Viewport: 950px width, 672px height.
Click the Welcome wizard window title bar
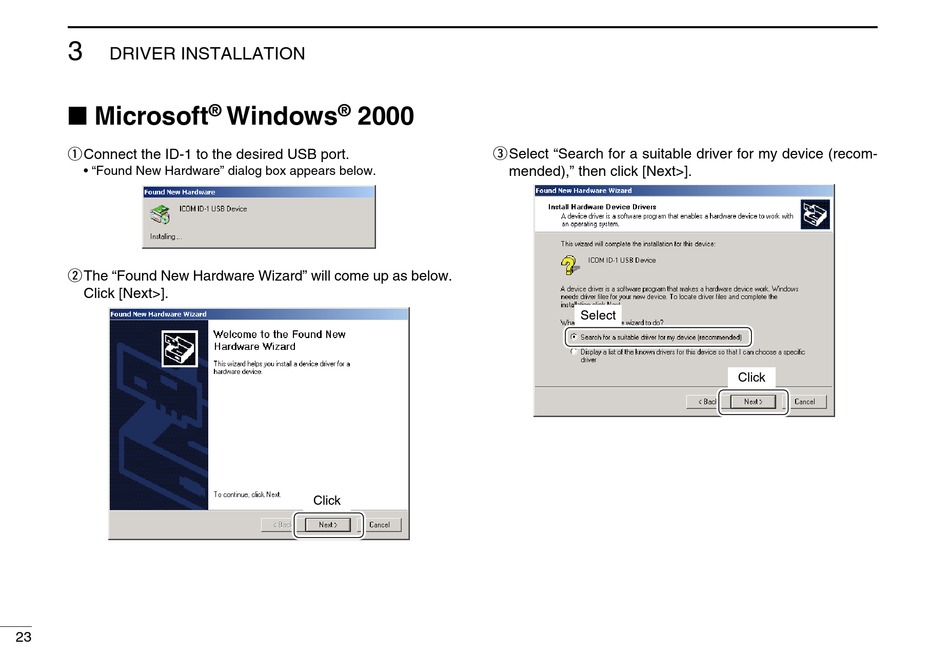point(259,314)
